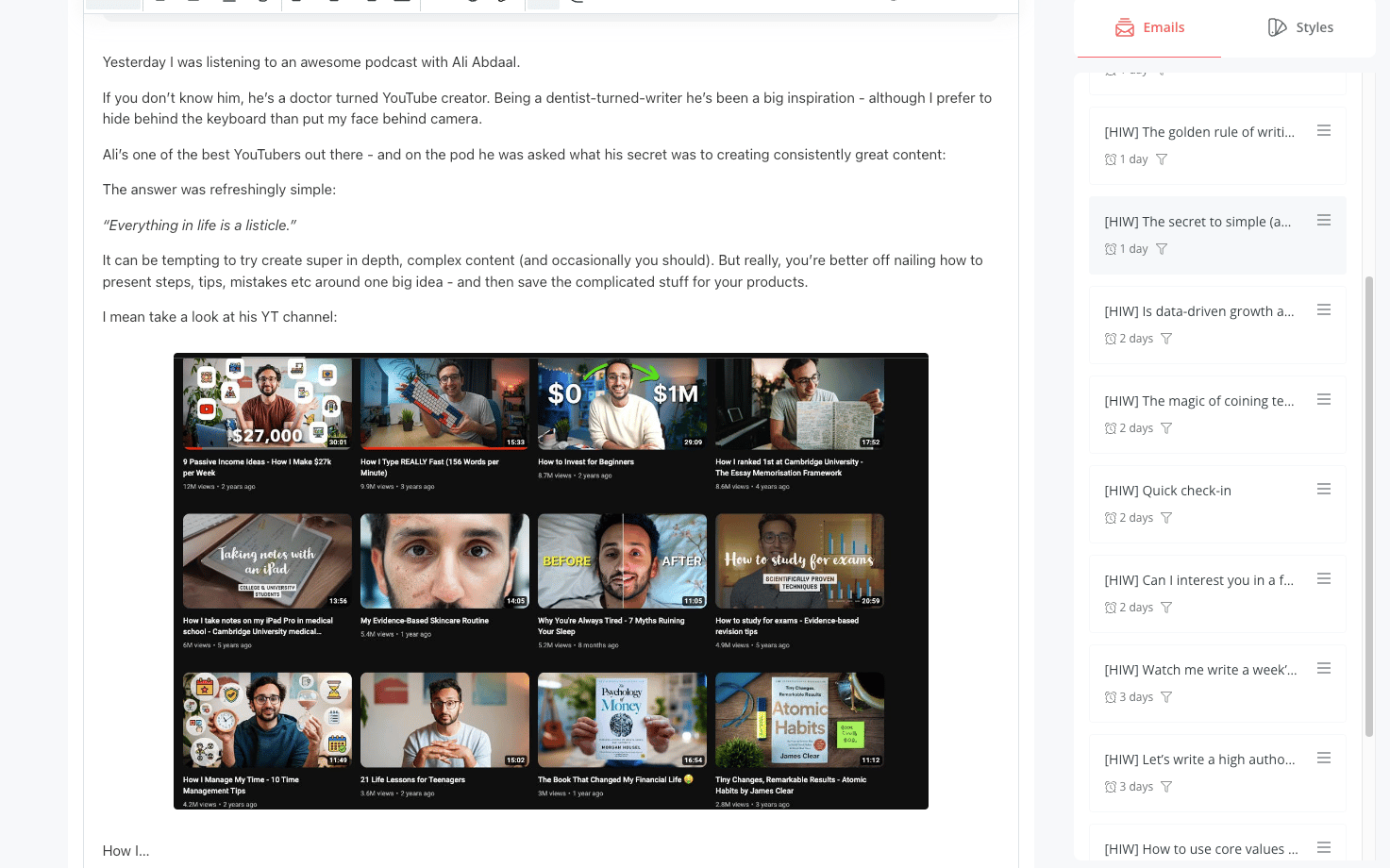Click the delay clock icon under 'The golden rule' email
Screen dimensions: 1390x868
1111,159
